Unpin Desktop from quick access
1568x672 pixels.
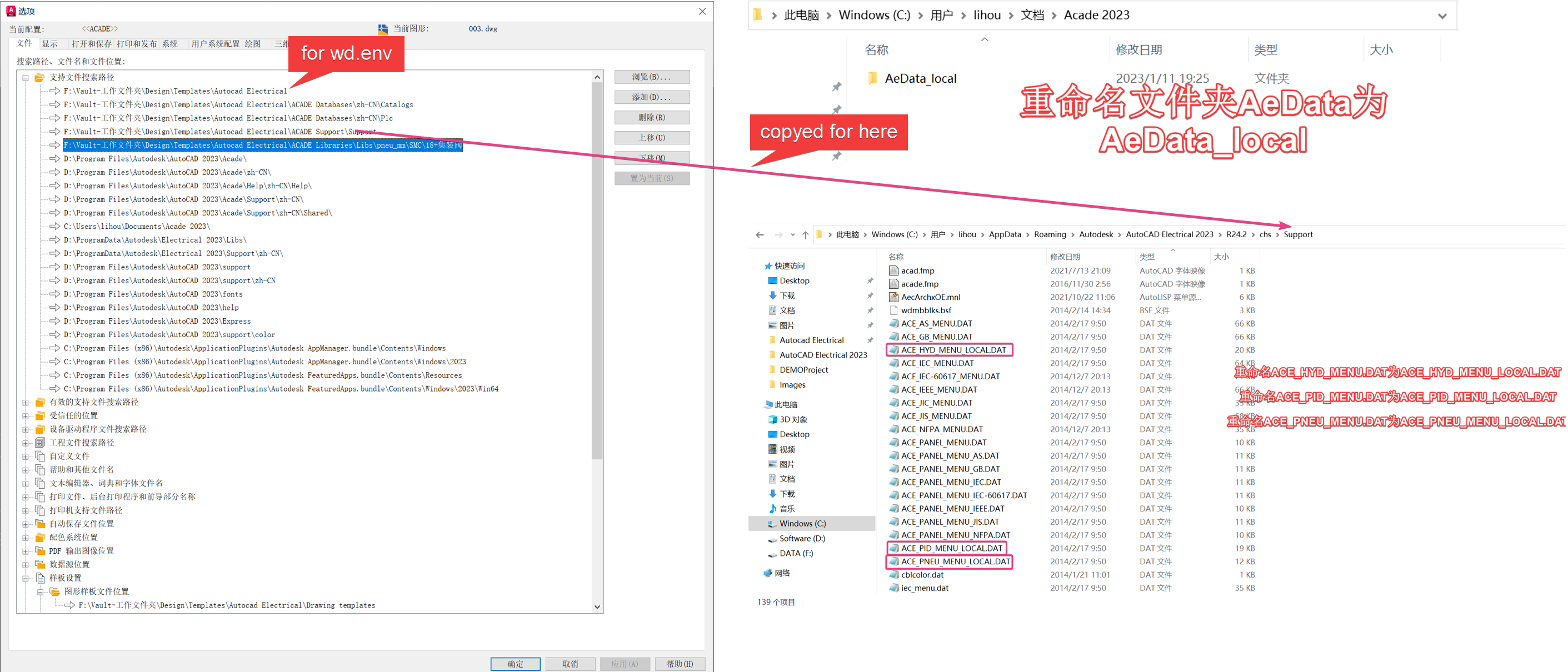(870, 280)
